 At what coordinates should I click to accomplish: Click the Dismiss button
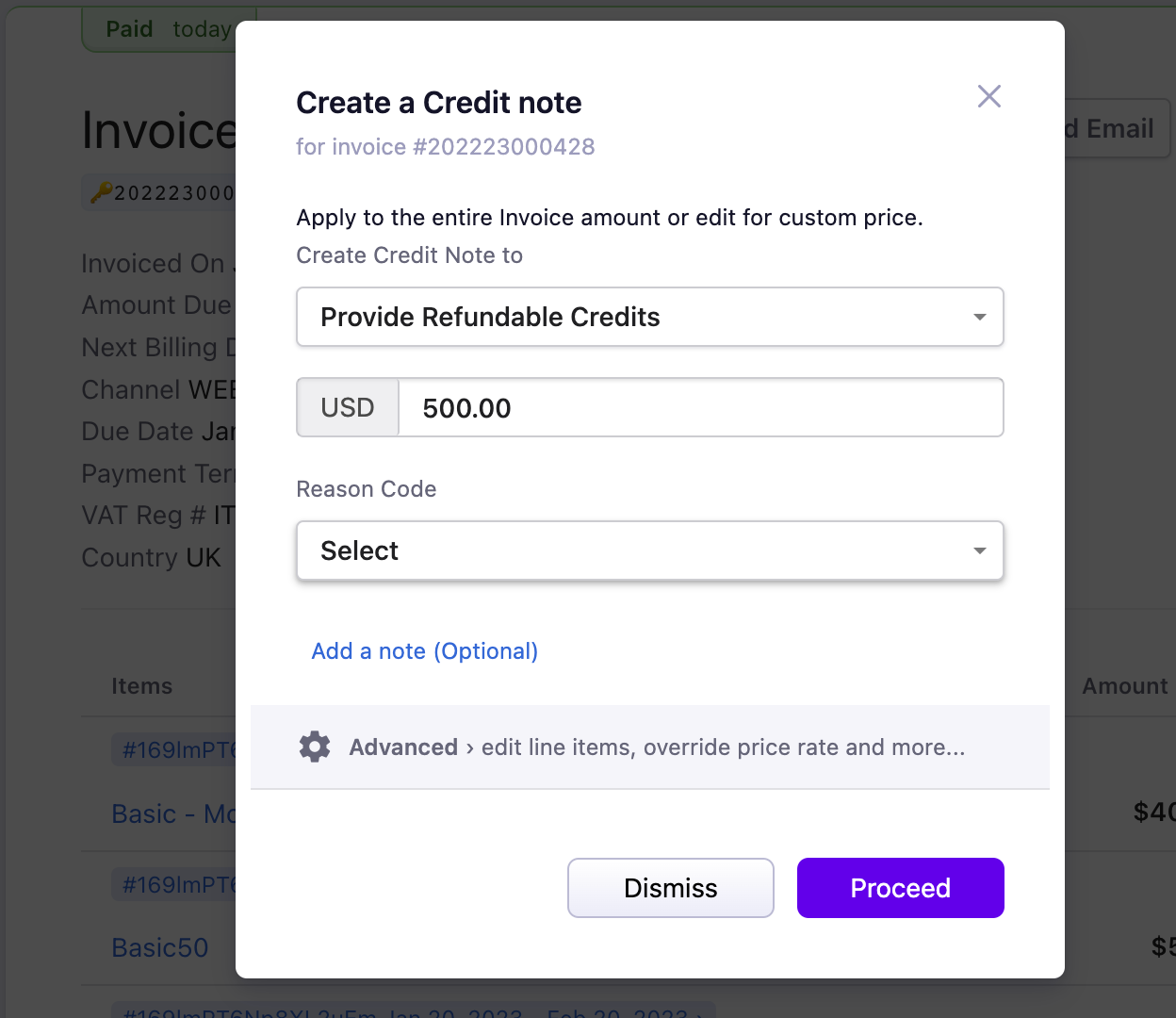(x=671, y=888)
